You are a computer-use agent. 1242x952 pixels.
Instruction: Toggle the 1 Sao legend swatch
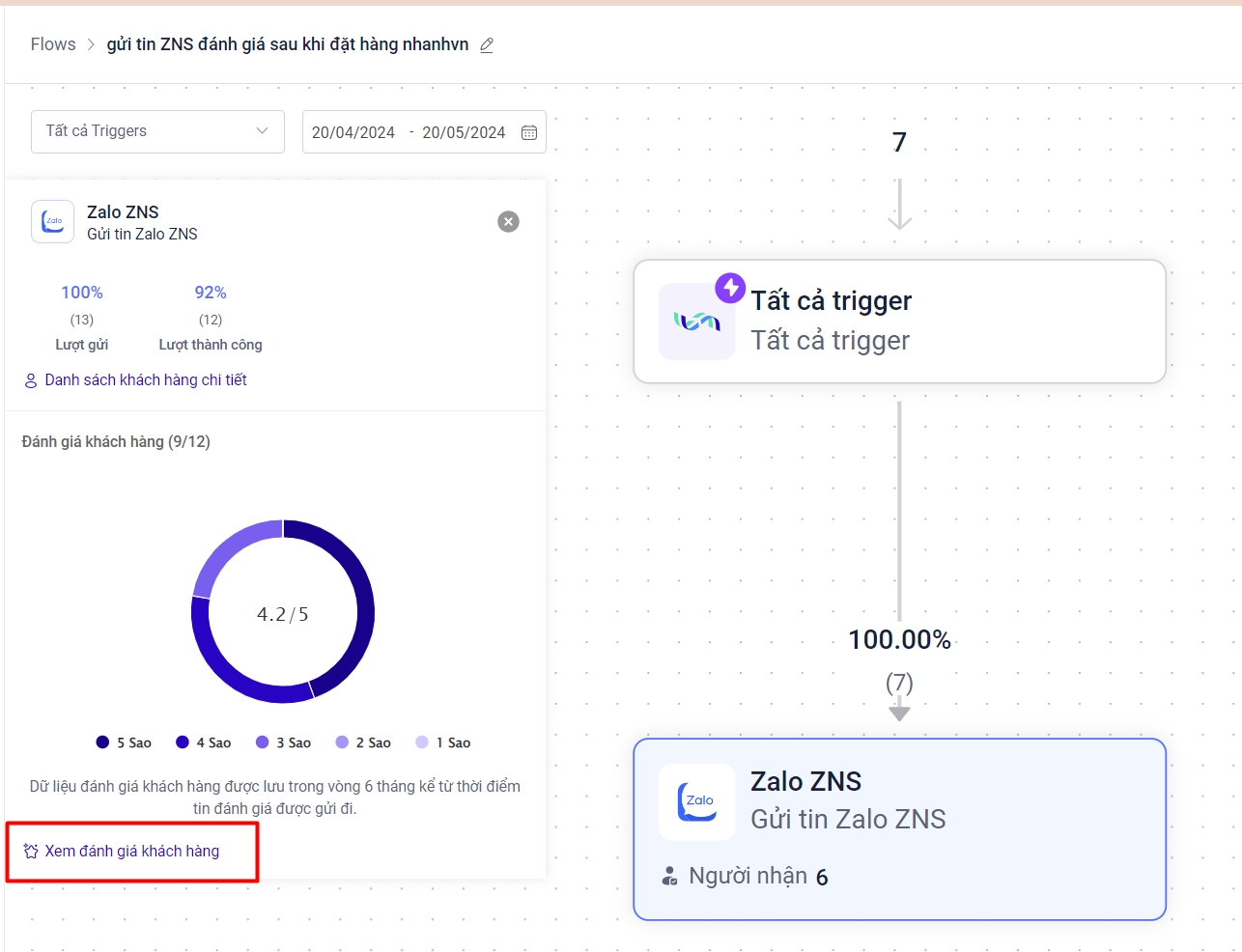pos(422,742)
